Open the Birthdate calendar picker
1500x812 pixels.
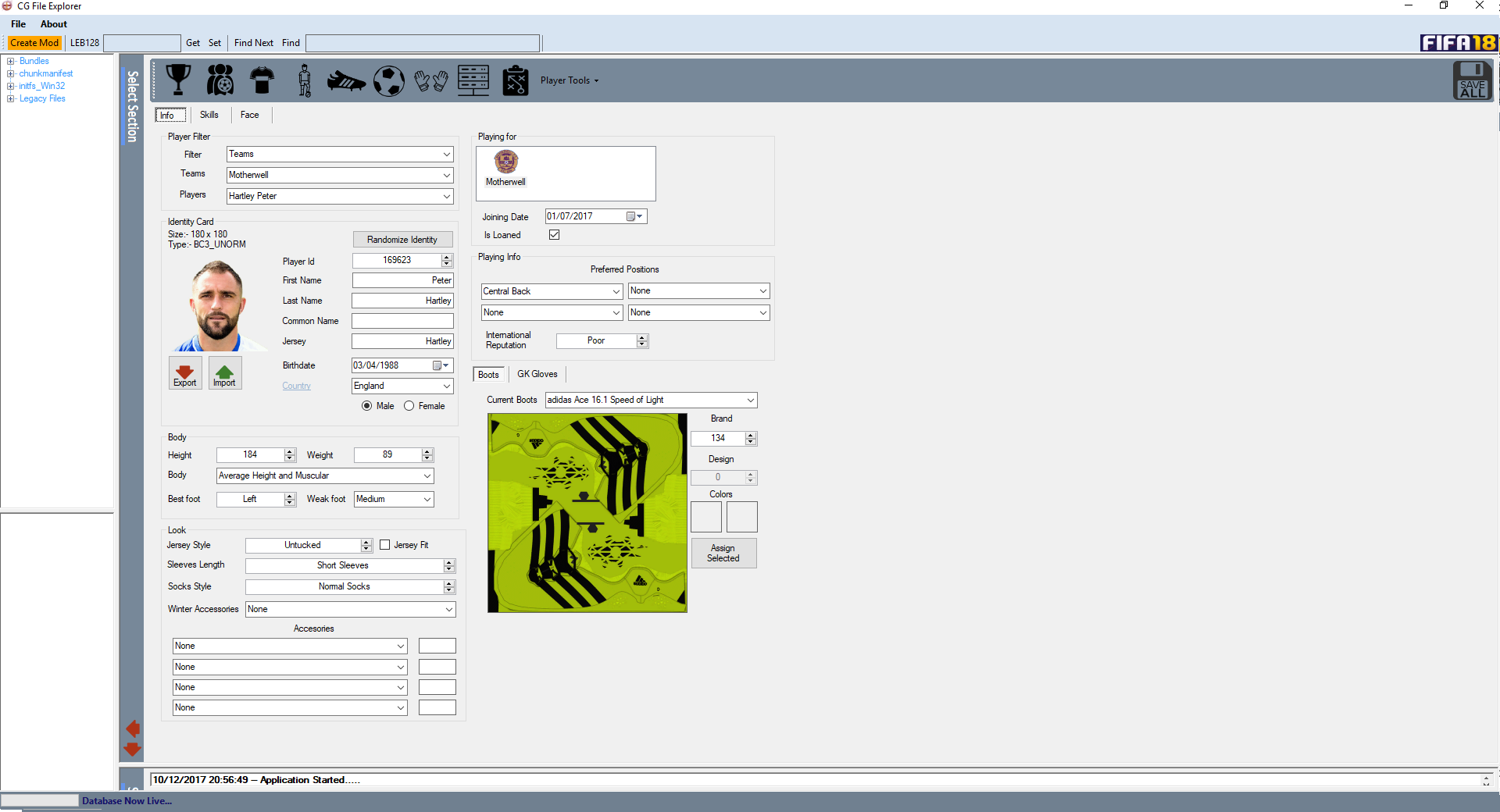441,365
